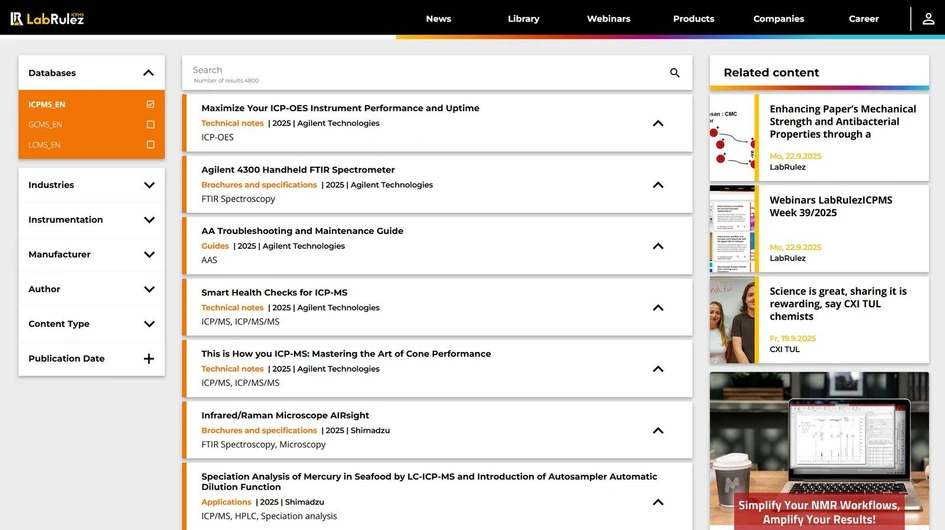This screenshot has width=945, height=530.
Task: Collapse the AA Troubleshooting and Maintenance Guide entry
Action: click(x=658, y=246)
